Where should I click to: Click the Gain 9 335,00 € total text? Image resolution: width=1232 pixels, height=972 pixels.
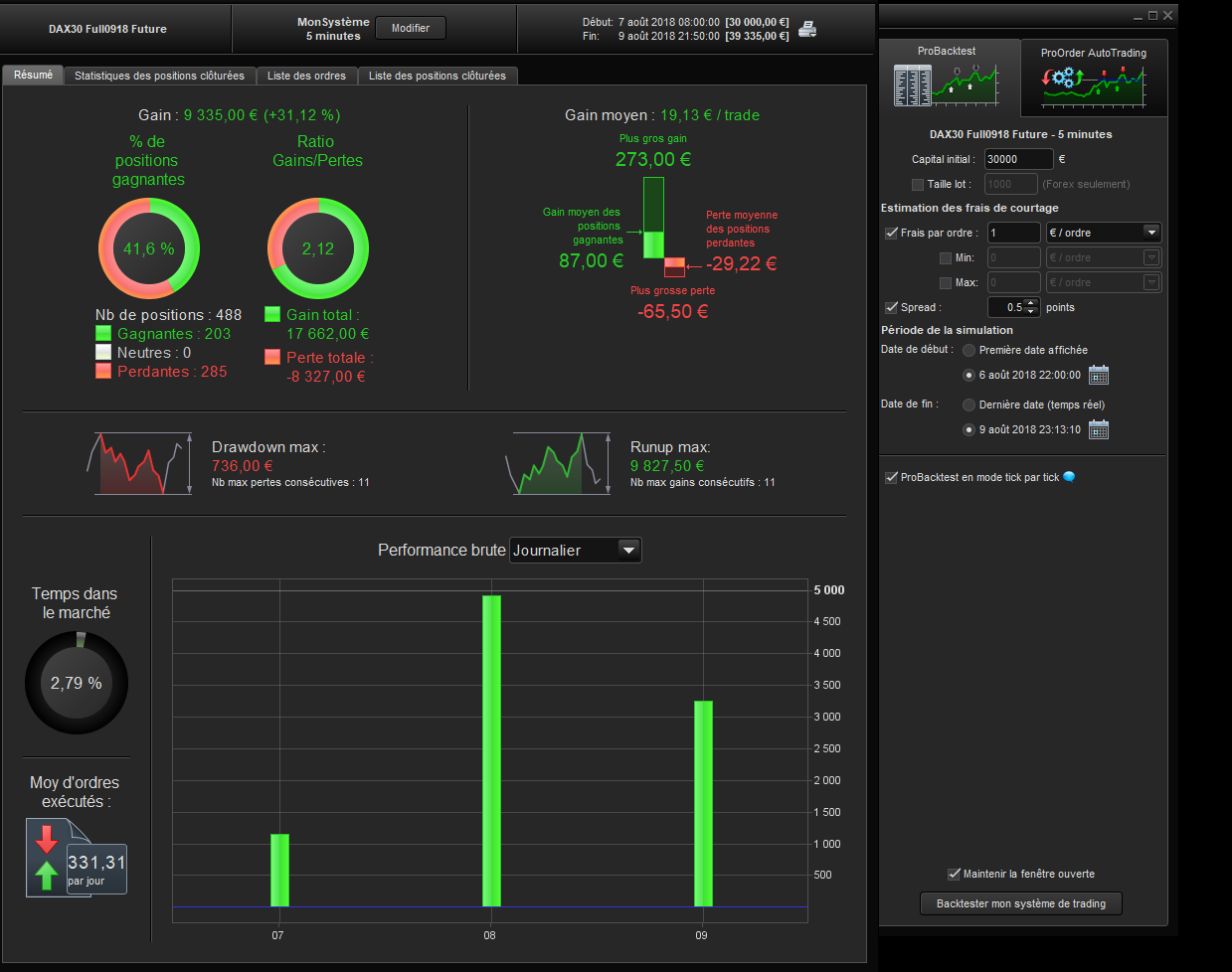click(239, 115)
